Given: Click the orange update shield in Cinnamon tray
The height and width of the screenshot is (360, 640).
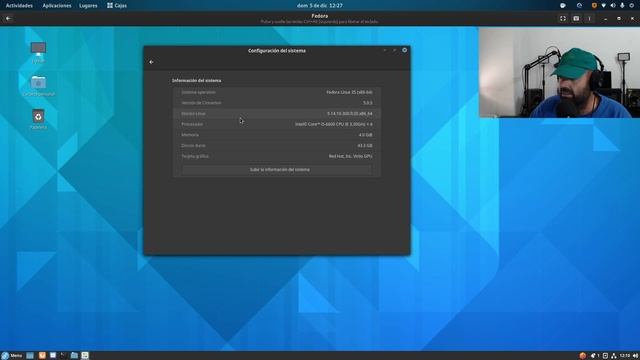Looking at the screenshot, I should coord(582,356).
